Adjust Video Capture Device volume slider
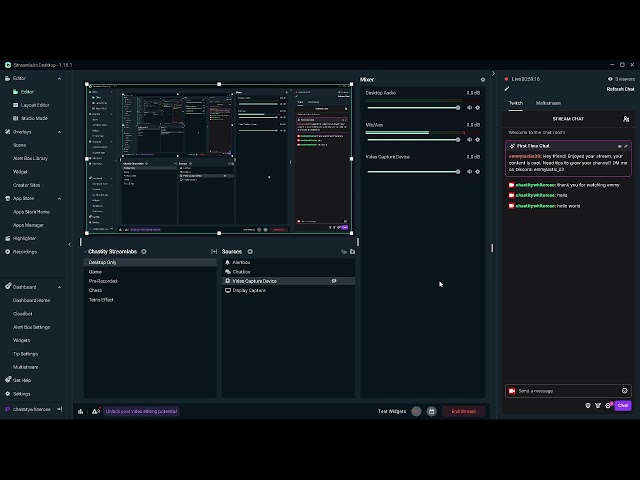This screenshot has width=640, height=480. [x=413, y=171]
